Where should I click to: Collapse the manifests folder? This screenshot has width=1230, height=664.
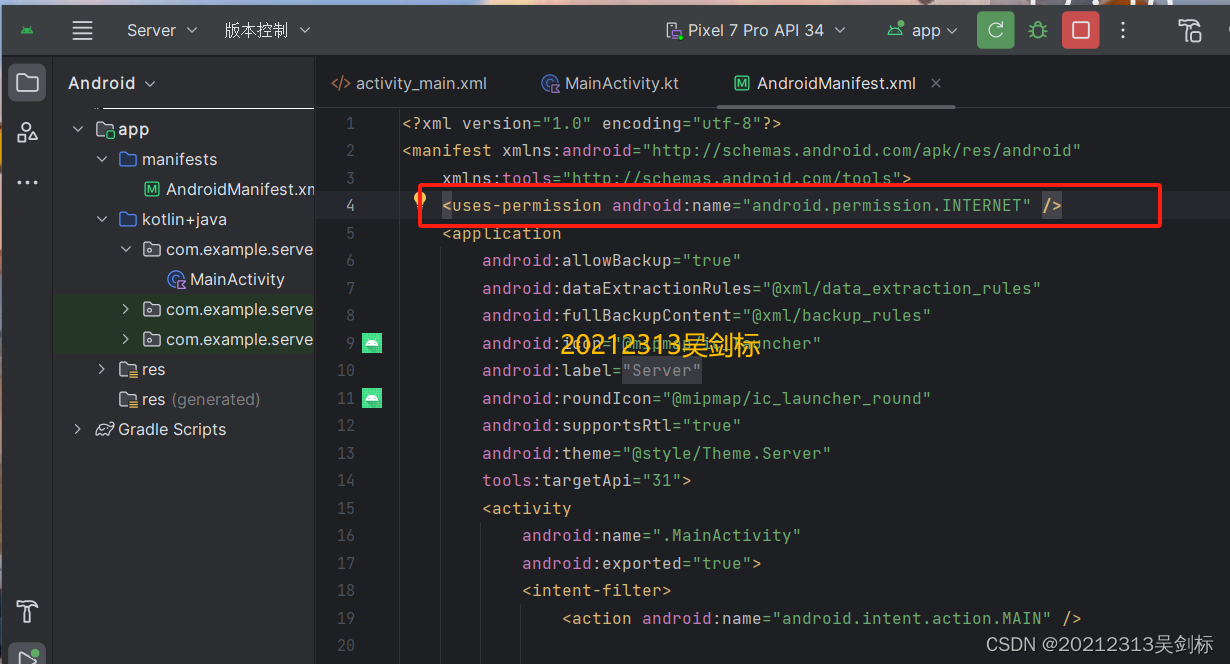(x=101, y=158)
